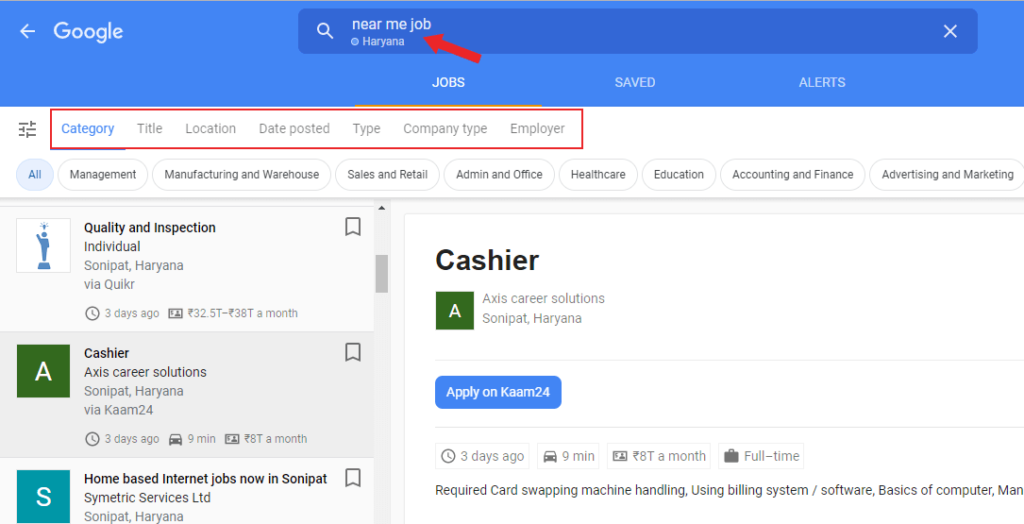Select the Category filter tab
The width and height of the screenshot is (1024, 524).
pyautogui.click(x=88, y=129)
